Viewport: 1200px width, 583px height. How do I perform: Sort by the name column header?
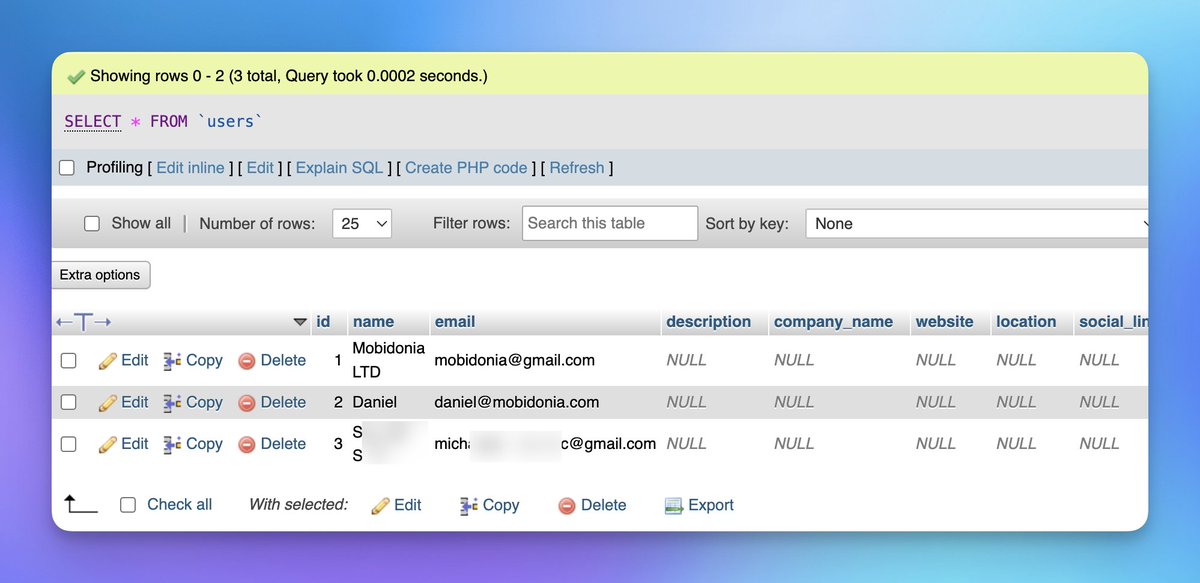[x=373, y=322]
